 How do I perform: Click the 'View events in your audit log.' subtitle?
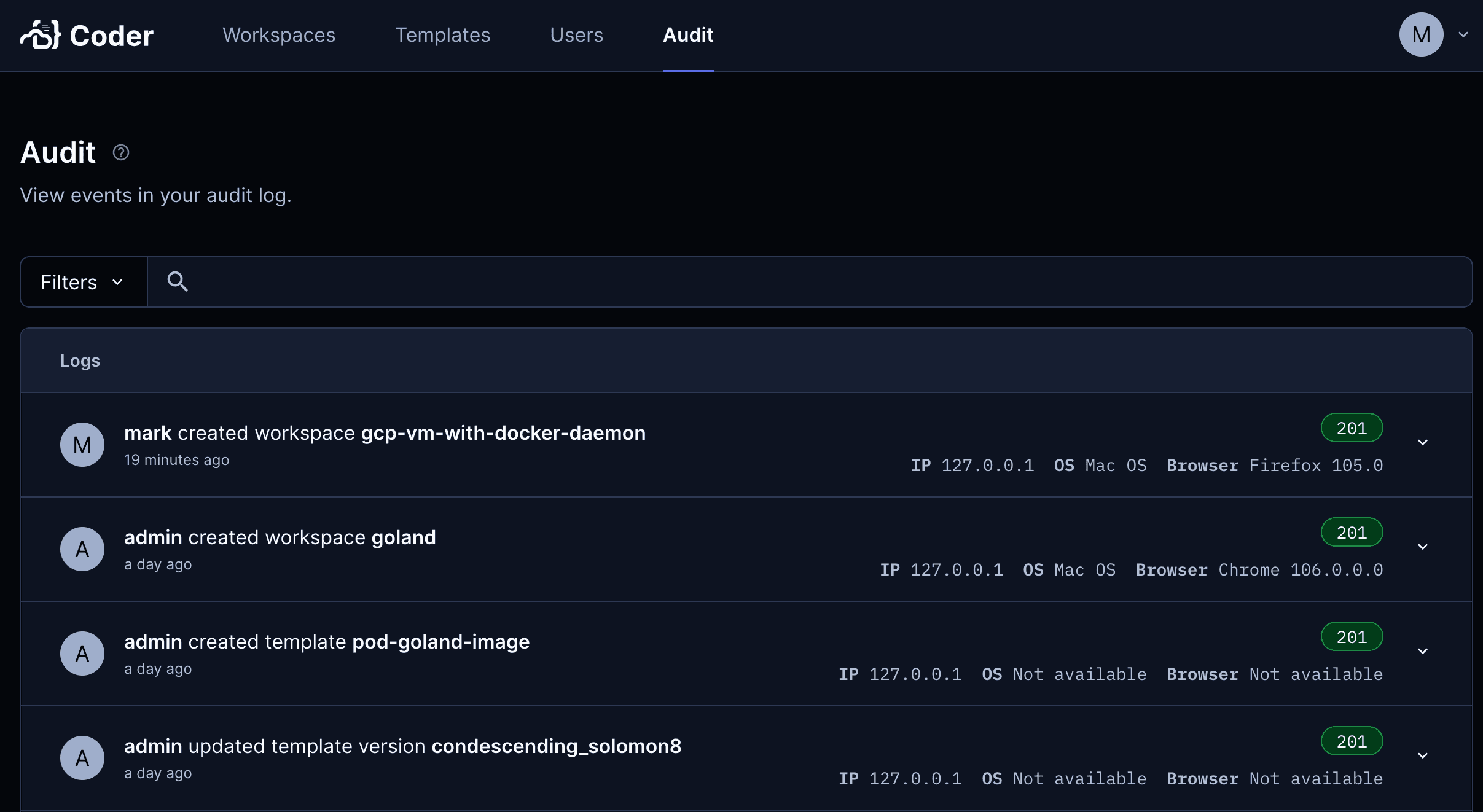pyautogui.click(x=156, y=195)
